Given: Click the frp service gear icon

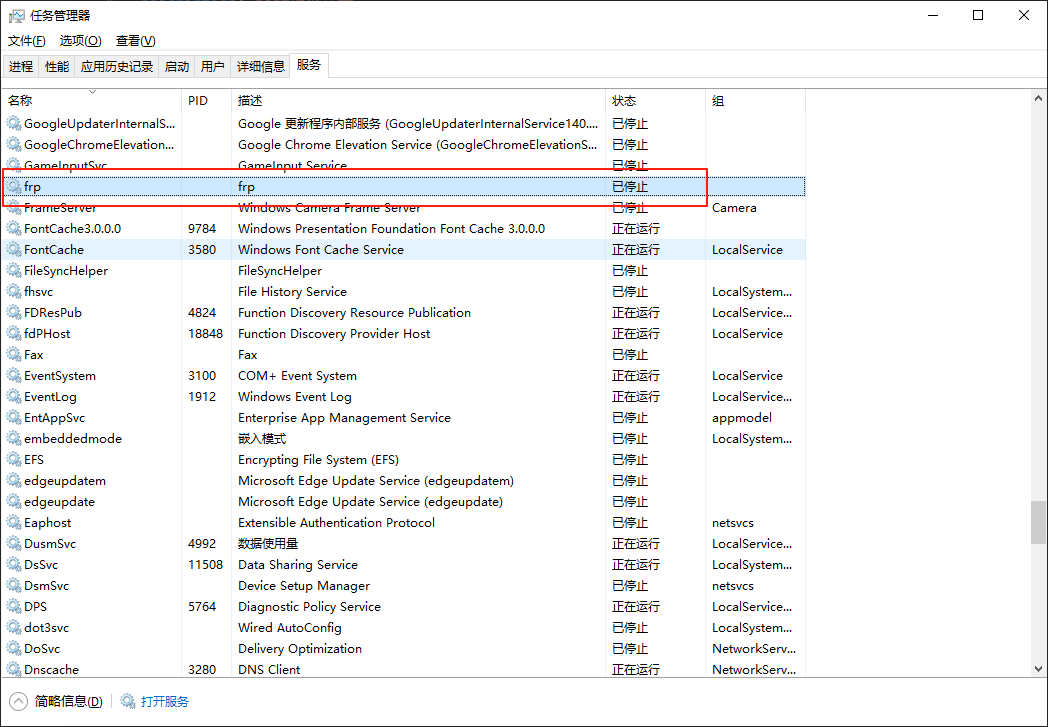Looking at the screenshot, I should pos(14,186).
